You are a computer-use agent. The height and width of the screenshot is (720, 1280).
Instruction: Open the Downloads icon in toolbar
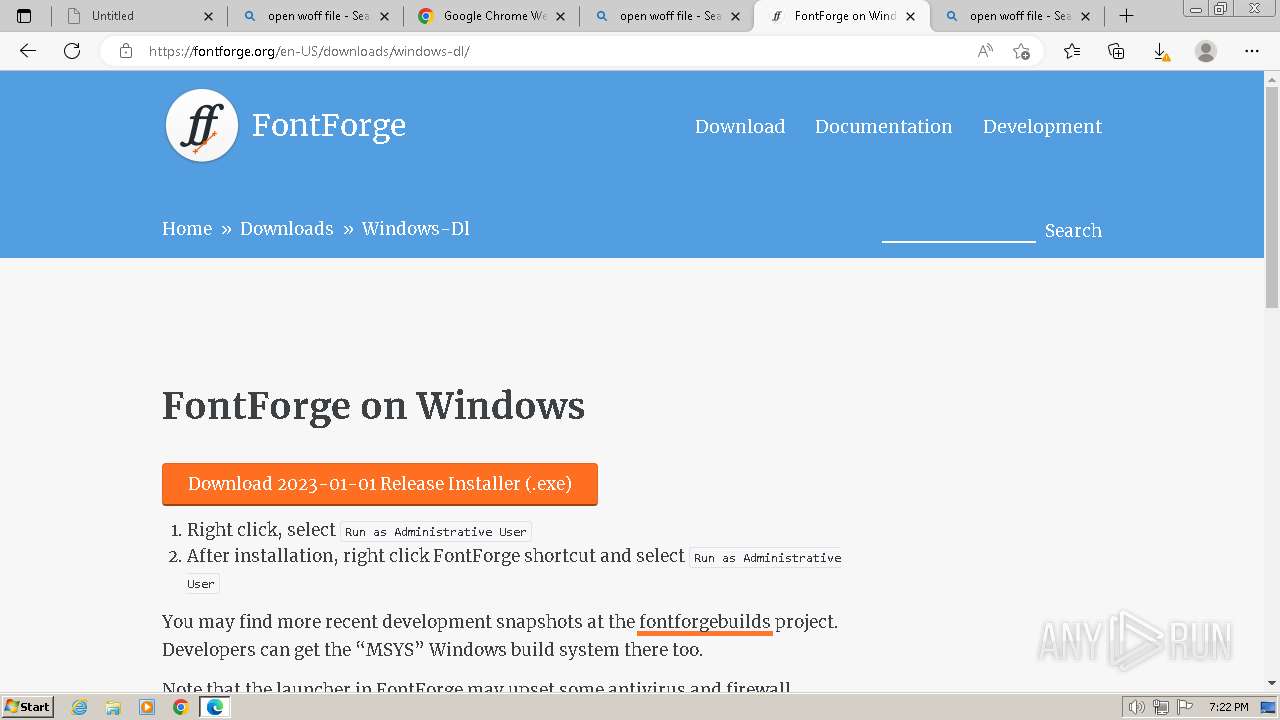click(x=1160, y=51)
